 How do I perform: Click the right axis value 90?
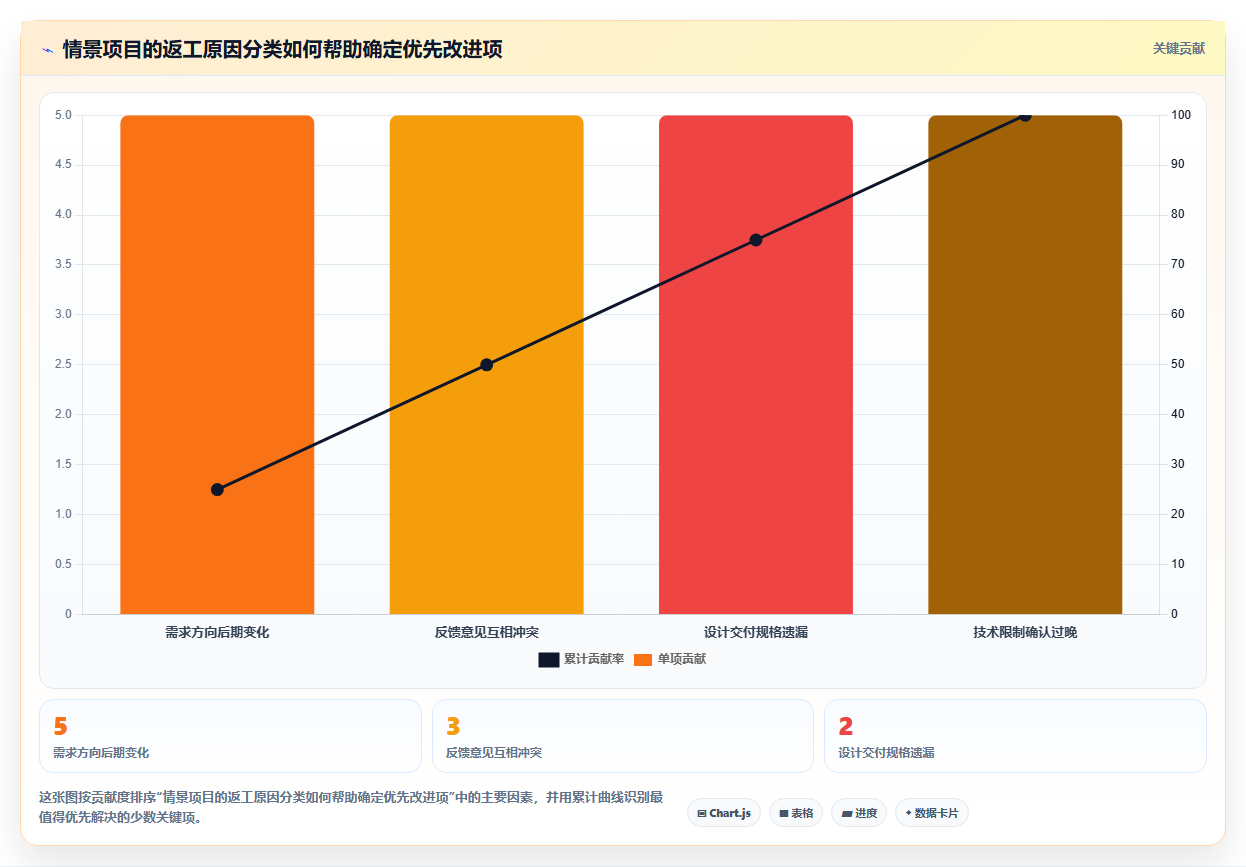(1179, 165)
